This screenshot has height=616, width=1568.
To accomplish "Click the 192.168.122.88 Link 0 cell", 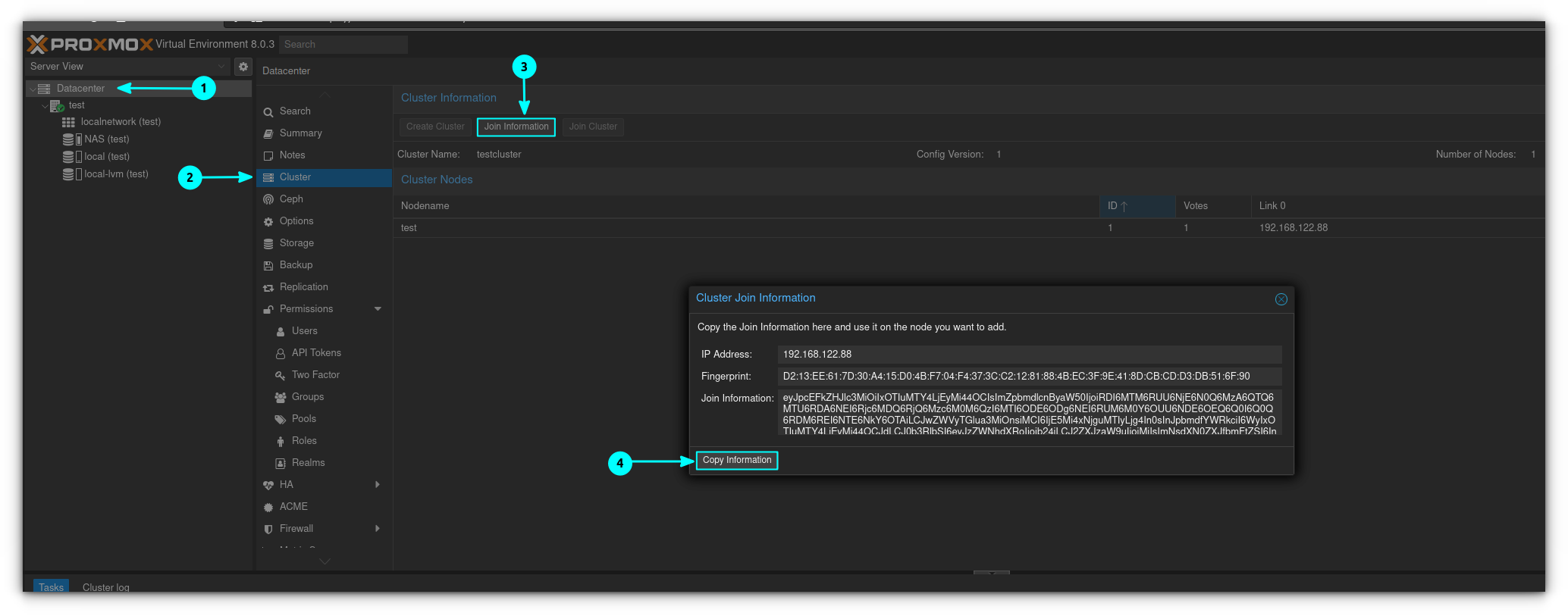I will pos(1294,228).
